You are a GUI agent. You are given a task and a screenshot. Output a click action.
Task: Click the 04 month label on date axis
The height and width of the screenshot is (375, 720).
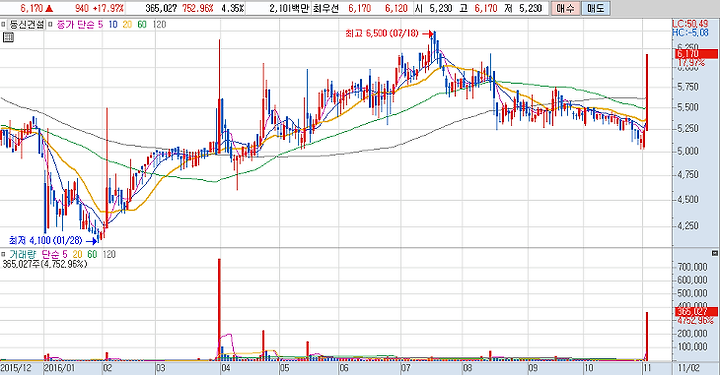tap(225, 368)
